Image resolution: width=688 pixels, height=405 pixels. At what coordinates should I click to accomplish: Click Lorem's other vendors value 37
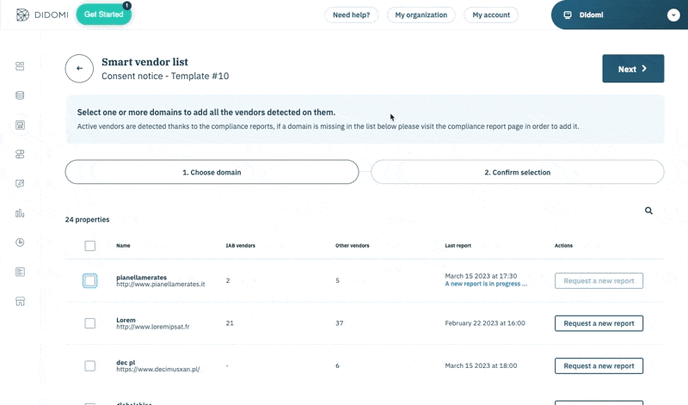pyautogui.click(x=339, y=323)
